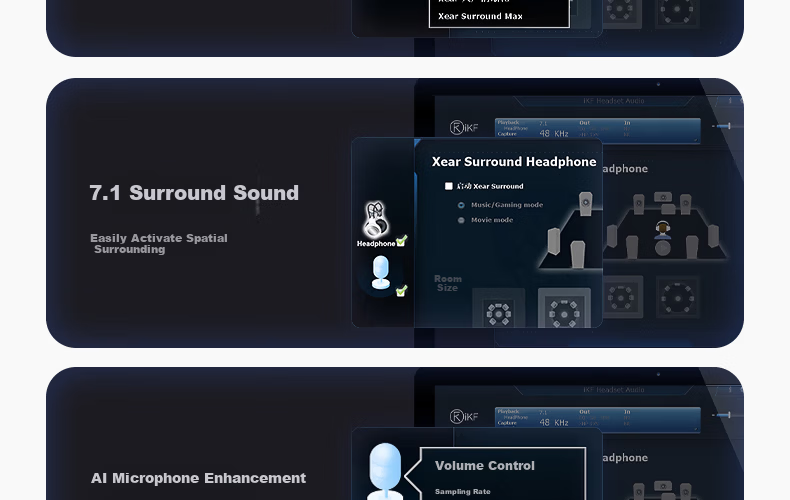Image resolution: width=790 pixels, height=500 pixels.
Task: Click the iKF logo in the AI Microphone card
Action: point(464,416)
